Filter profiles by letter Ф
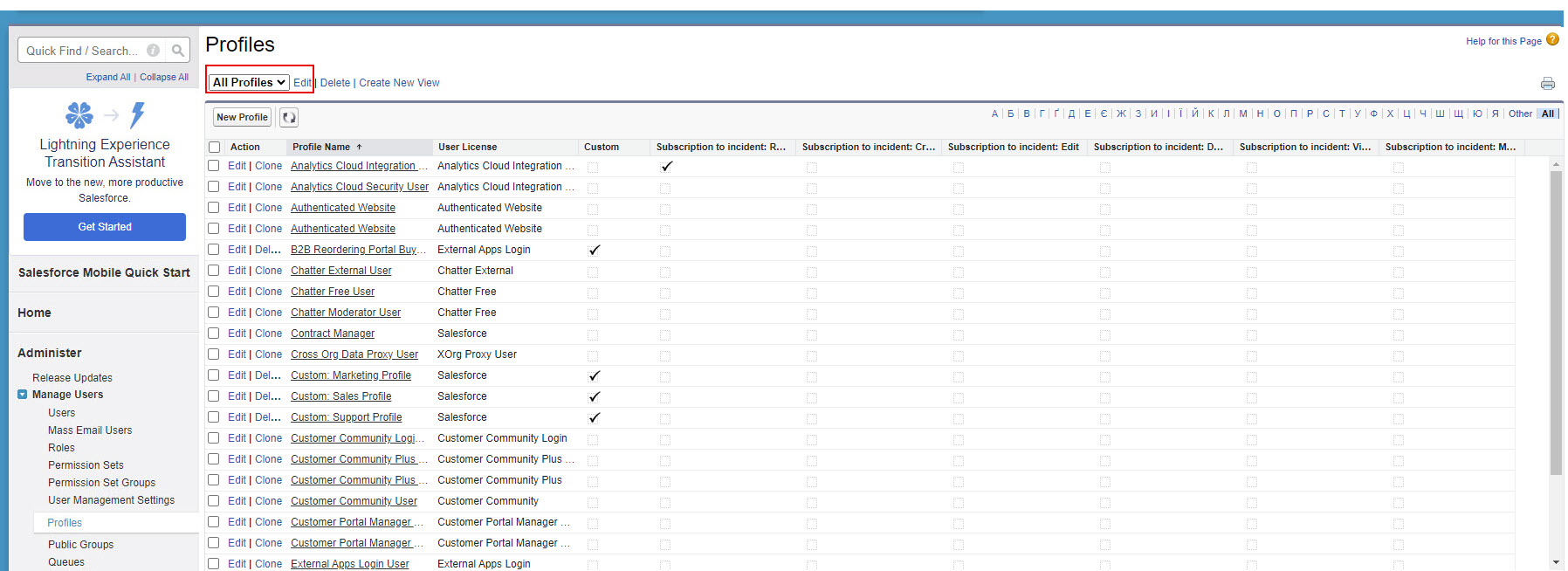The height and width of the screenshot is (571, 1568). [1373, 114]
